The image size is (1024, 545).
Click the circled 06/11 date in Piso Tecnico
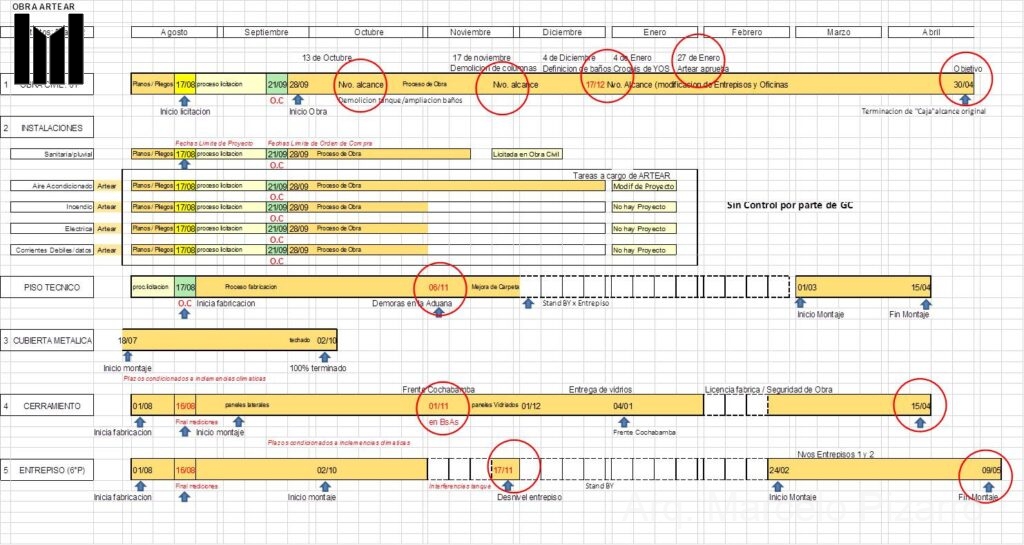438,287
